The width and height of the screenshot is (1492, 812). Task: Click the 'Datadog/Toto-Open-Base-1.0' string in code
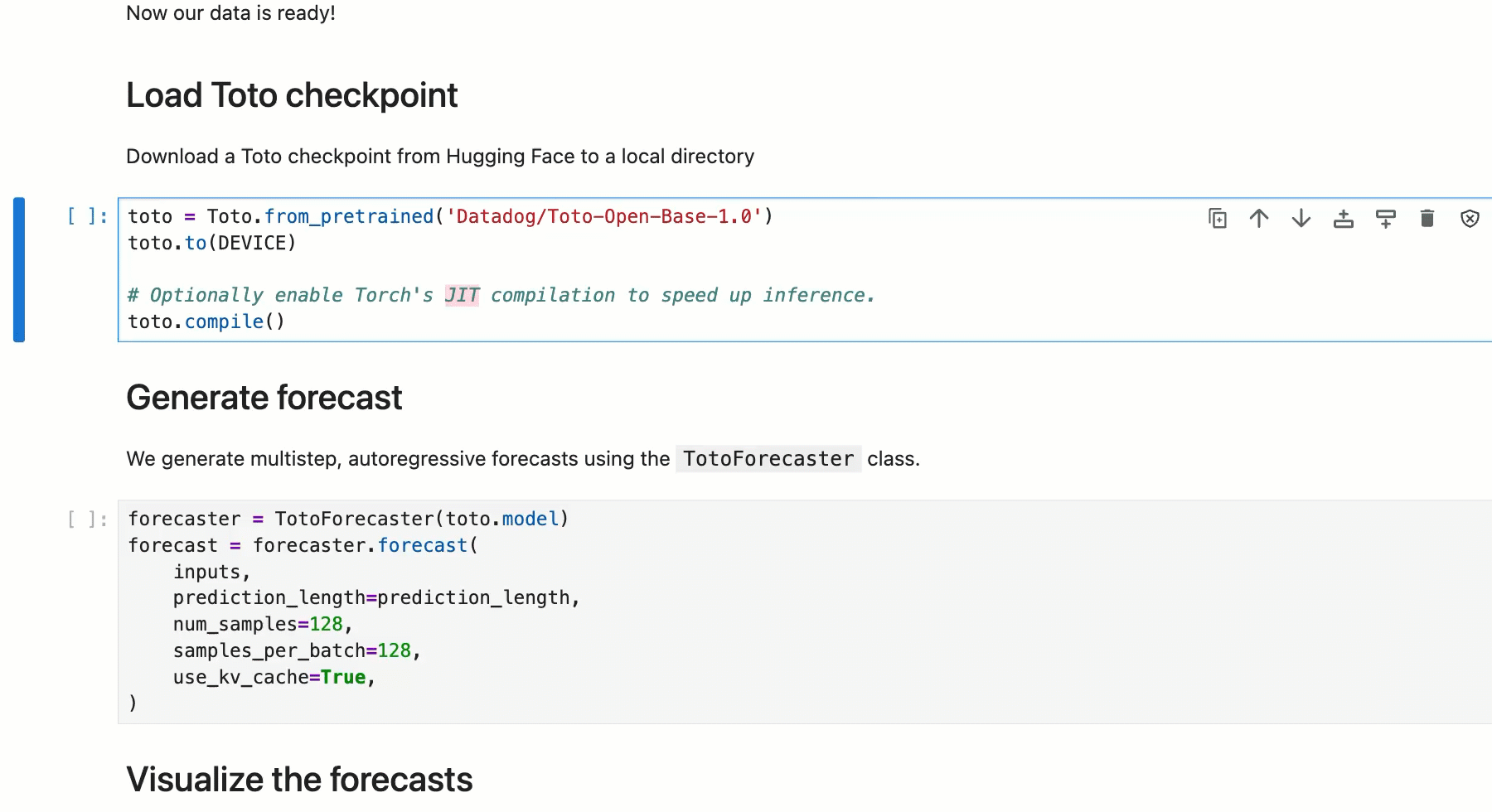604,216
